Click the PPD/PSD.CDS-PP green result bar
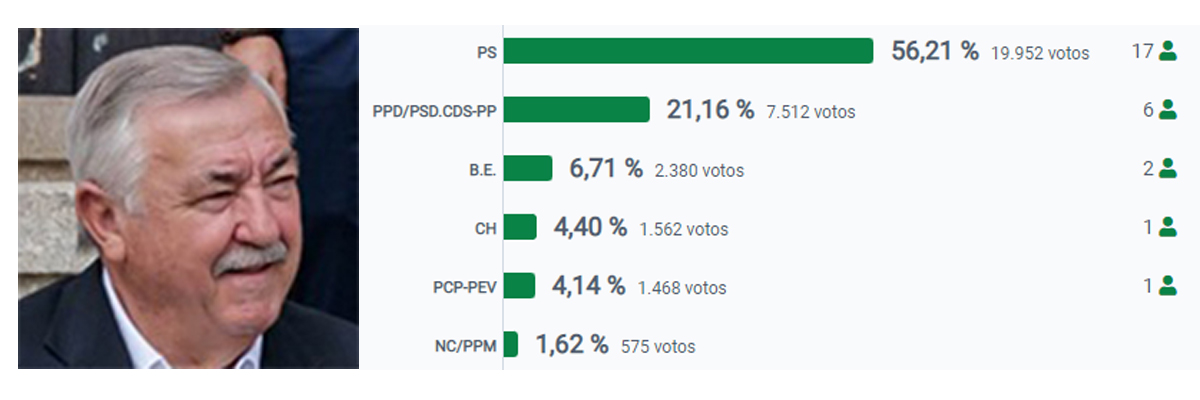Screen dimensions: 1200x400 coord(576,110)
